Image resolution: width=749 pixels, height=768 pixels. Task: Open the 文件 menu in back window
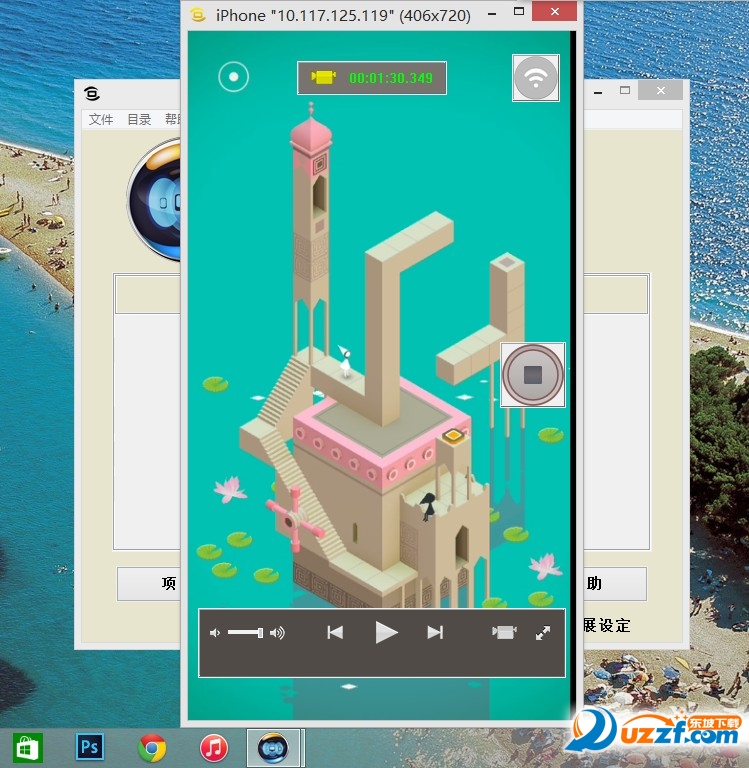click(x=101, y=119)
